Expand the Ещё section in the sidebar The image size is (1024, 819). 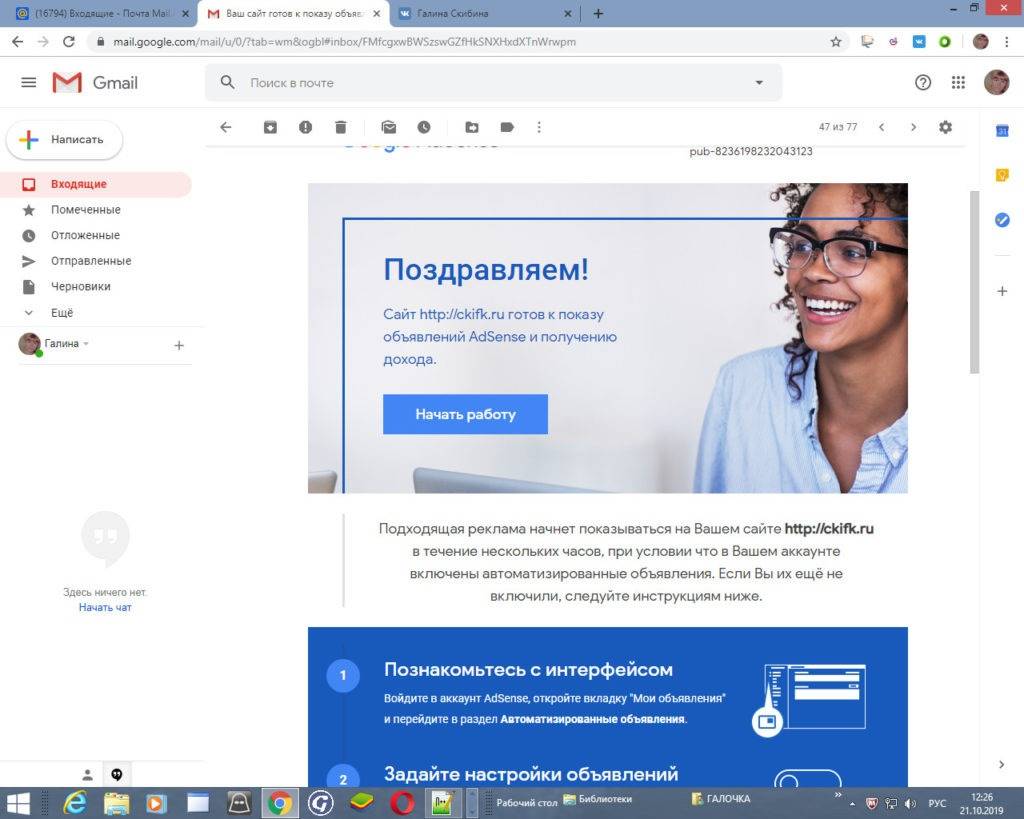click(61, 312)
